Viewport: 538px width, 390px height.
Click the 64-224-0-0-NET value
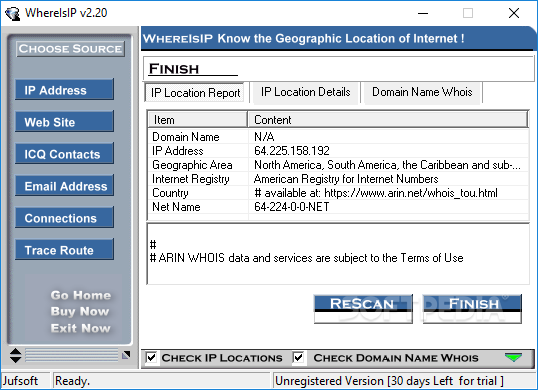(292, 207)
